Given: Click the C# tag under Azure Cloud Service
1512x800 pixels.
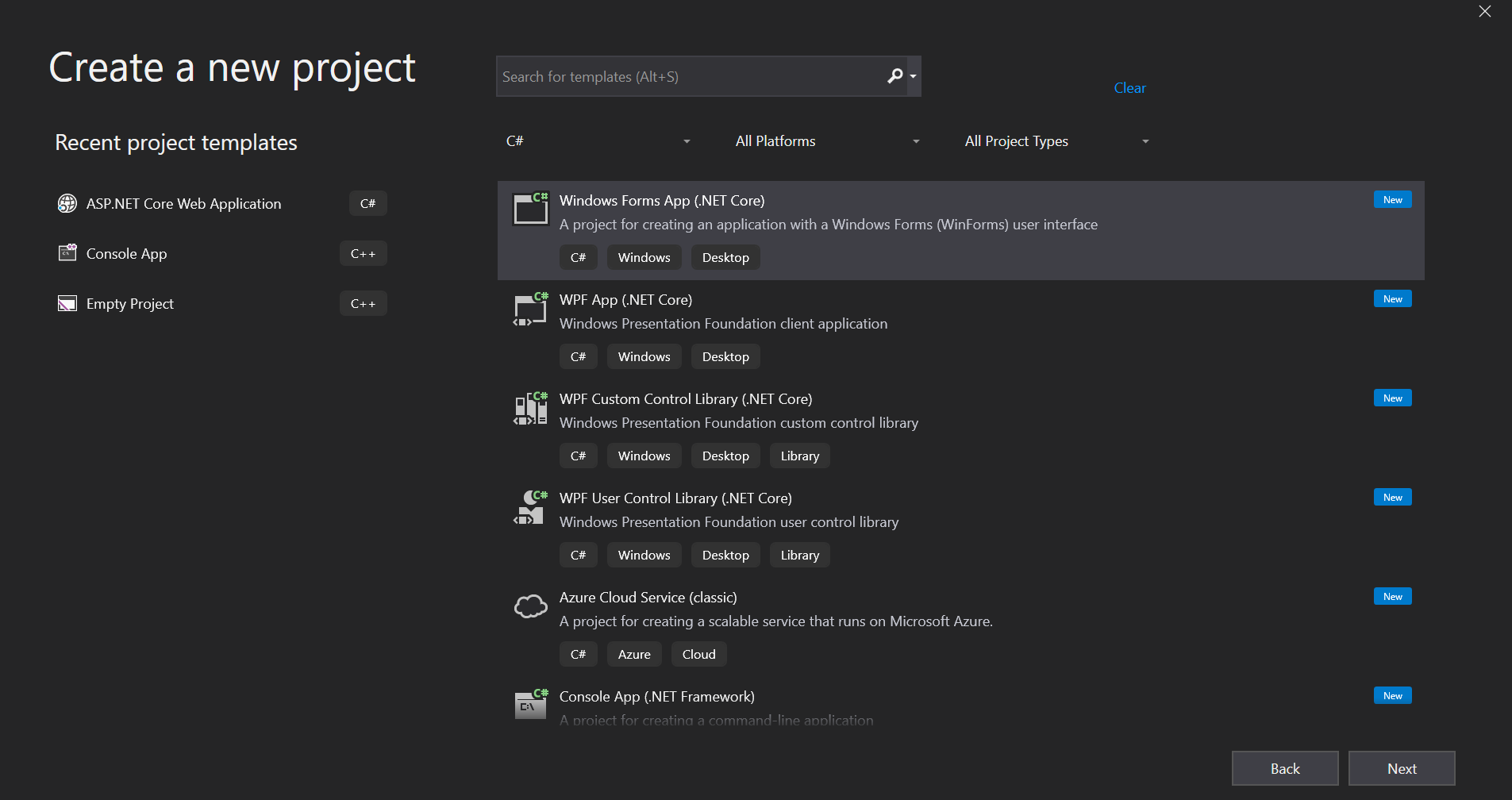Looking at the screenshot, I should 578,655.
